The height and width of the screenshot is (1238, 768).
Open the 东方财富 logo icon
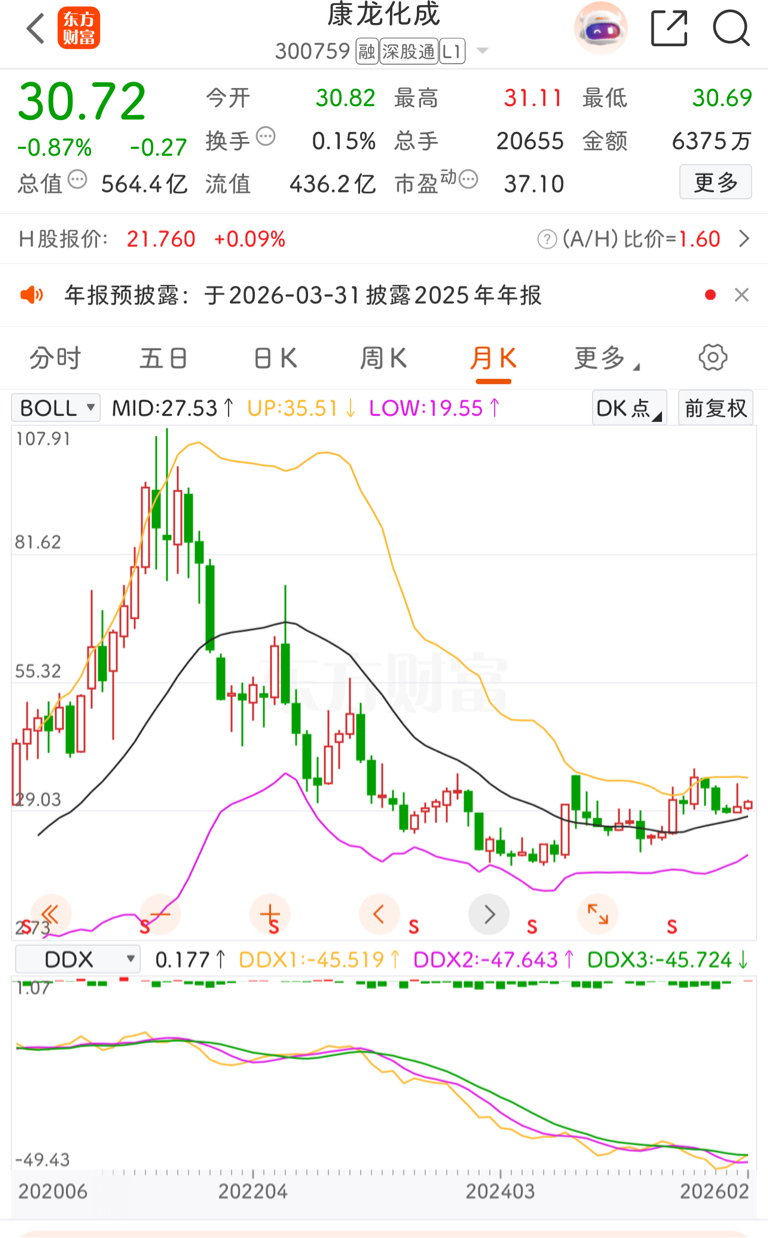point(80,29)
